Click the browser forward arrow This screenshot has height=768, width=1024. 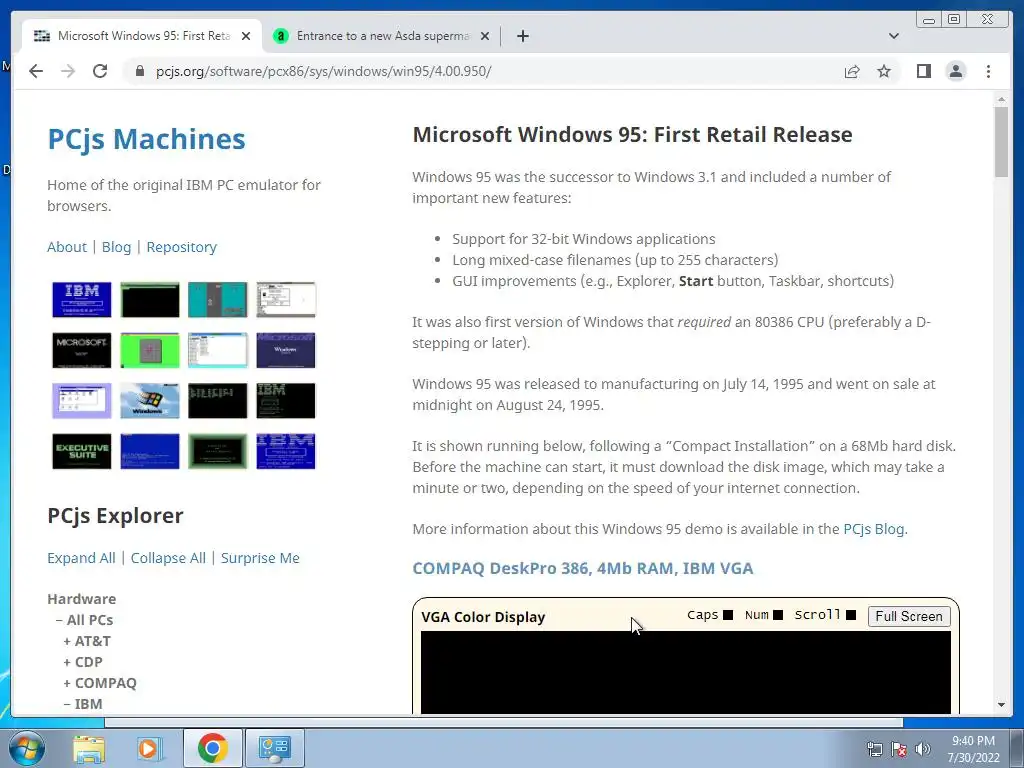coord(68,71)
